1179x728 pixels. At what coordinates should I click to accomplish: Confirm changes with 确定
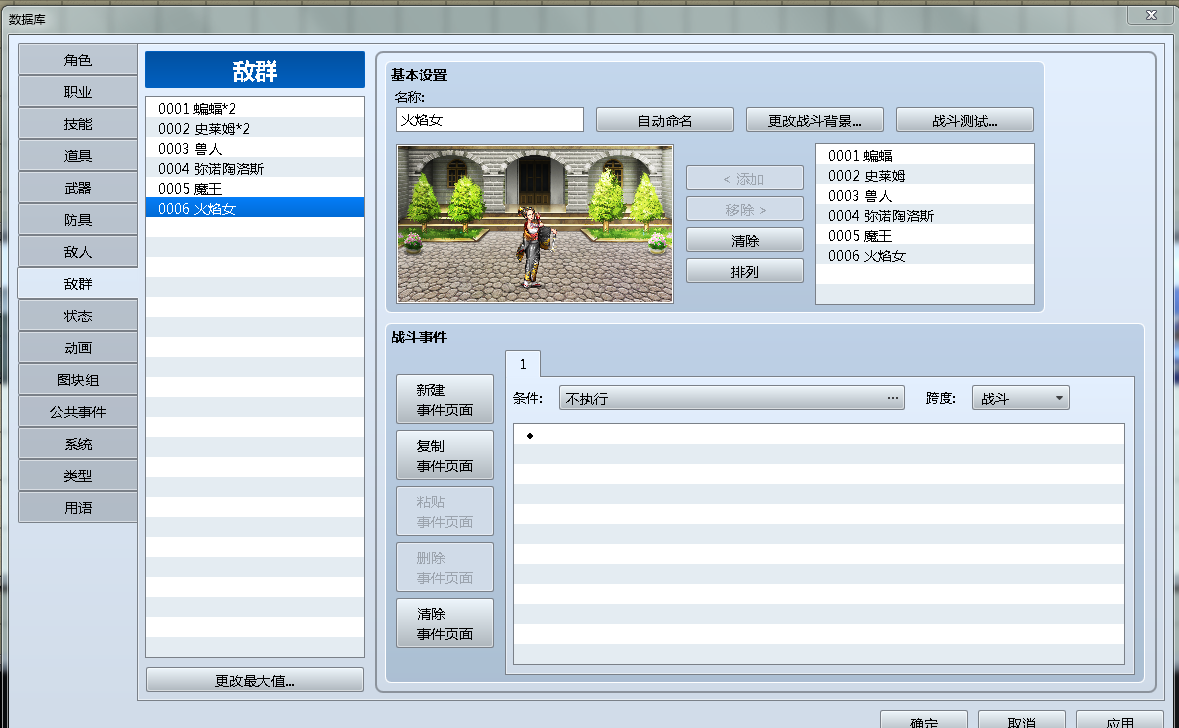coord(923,720)
